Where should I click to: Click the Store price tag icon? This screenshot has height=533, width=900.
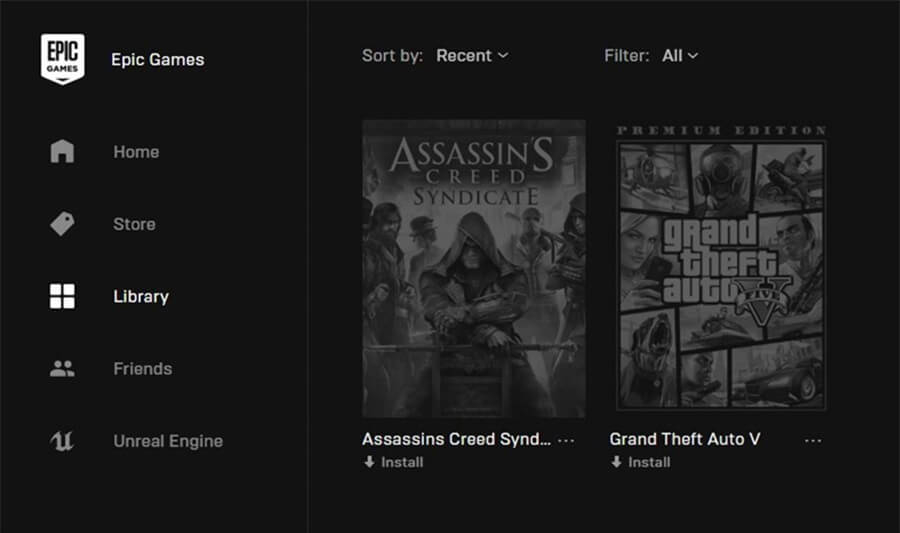(x=62, y=224)
